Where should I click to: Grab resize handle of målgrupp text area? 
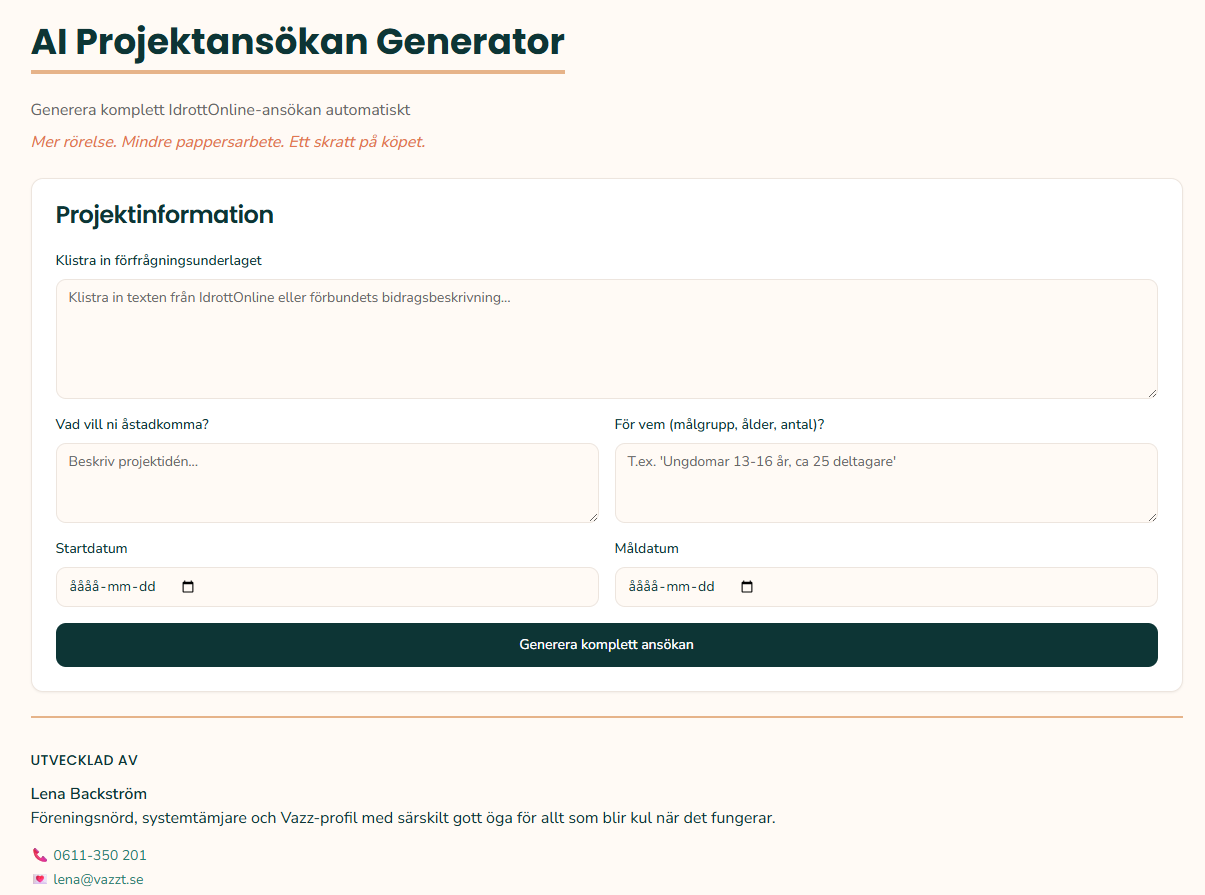click(x=1151, y=516)
